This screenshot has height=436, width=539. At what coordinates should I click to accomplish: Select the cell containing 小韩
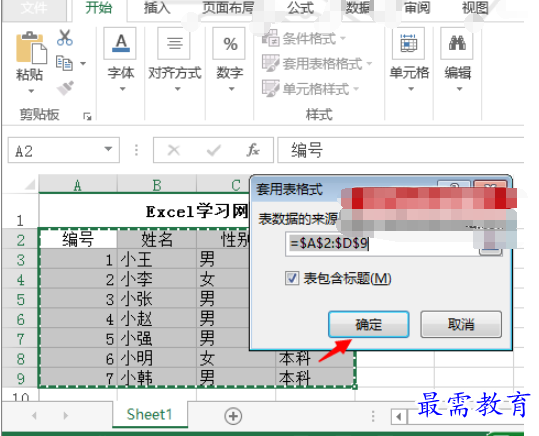click(157, 378)
